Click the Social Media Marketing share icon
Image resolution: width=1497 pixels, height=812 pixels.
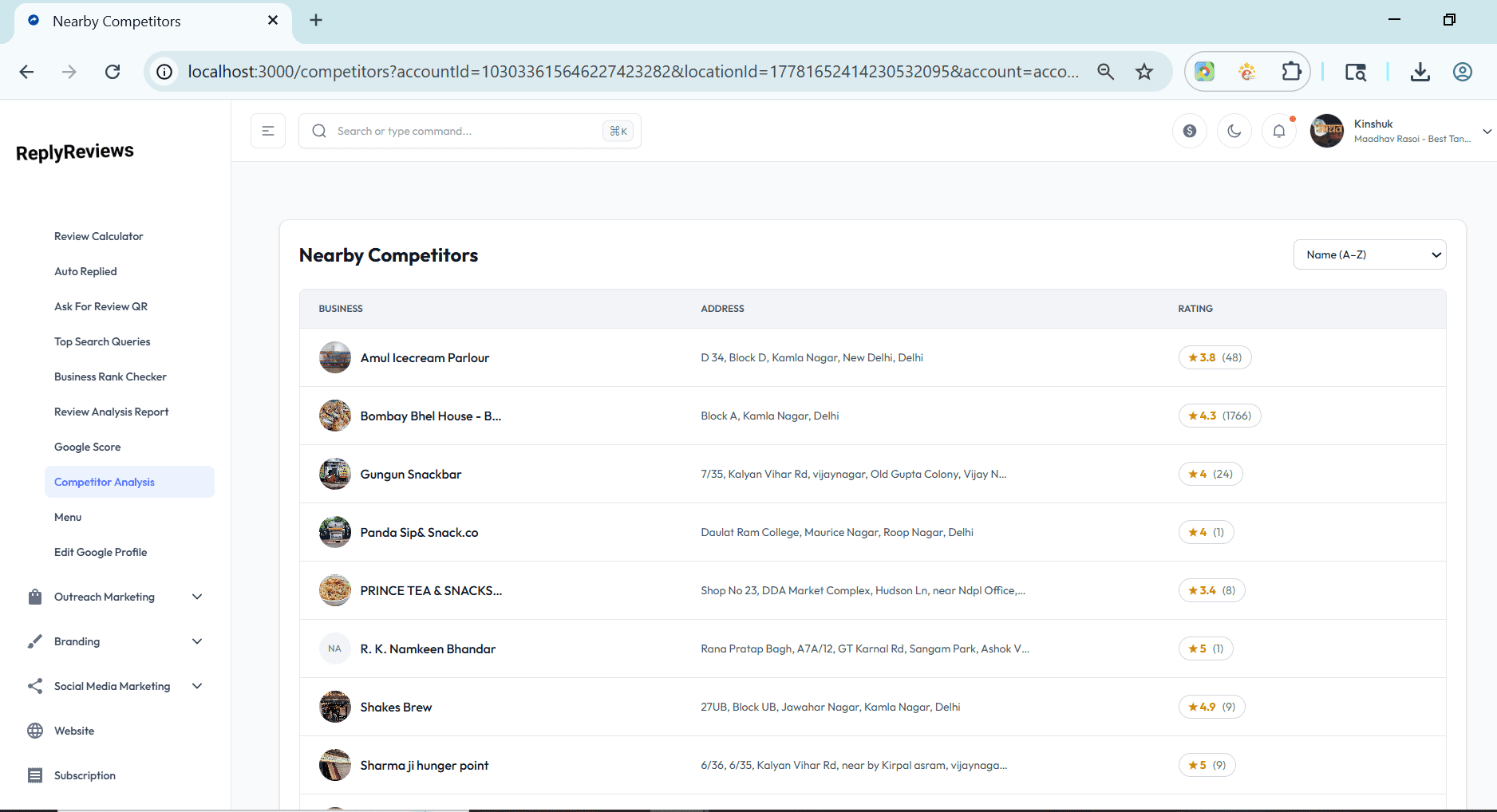click(x=35, y=686)
